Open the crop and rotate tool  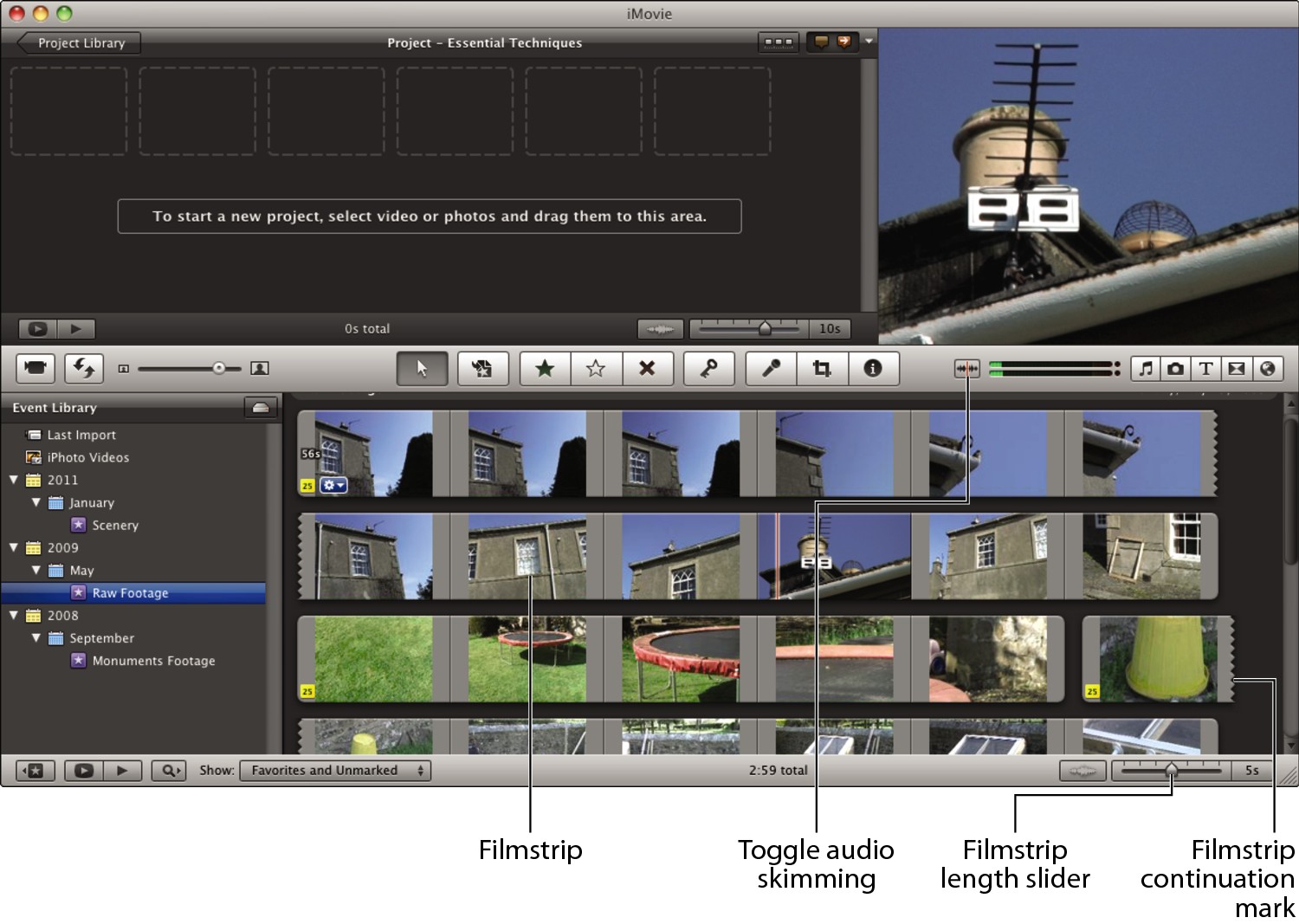pos(822,368)
